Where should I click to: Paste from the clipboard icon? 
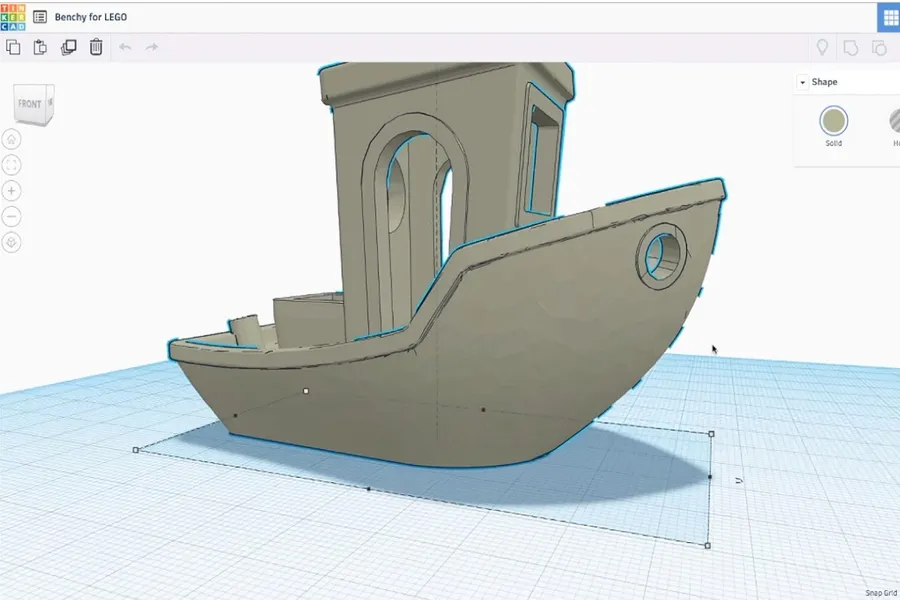40,47
